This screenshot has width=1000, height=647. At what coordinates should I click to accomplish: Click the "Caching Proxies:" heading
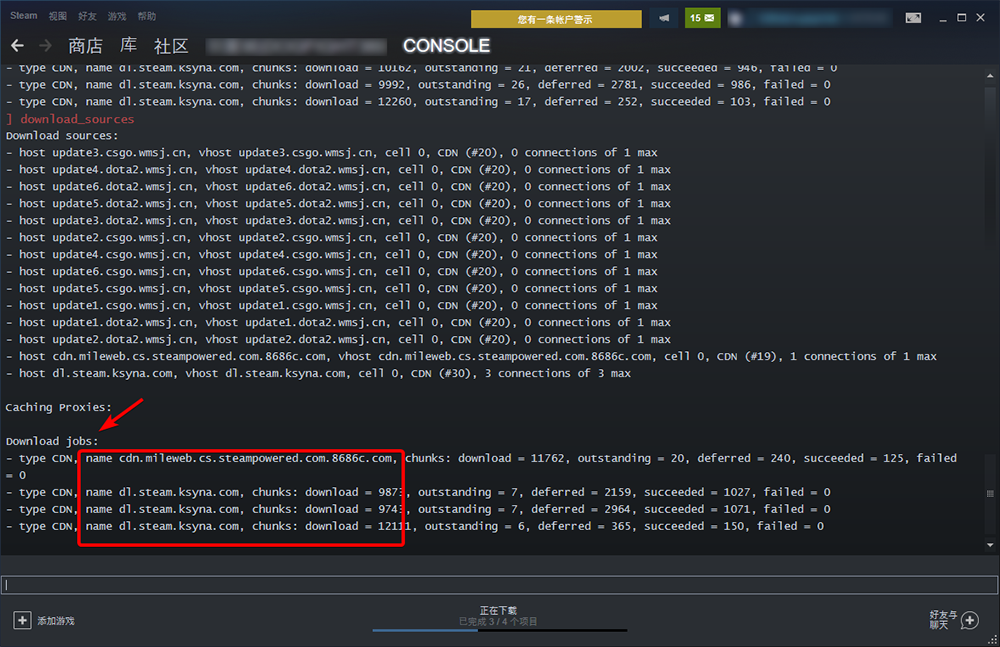[x=59, y=407]
